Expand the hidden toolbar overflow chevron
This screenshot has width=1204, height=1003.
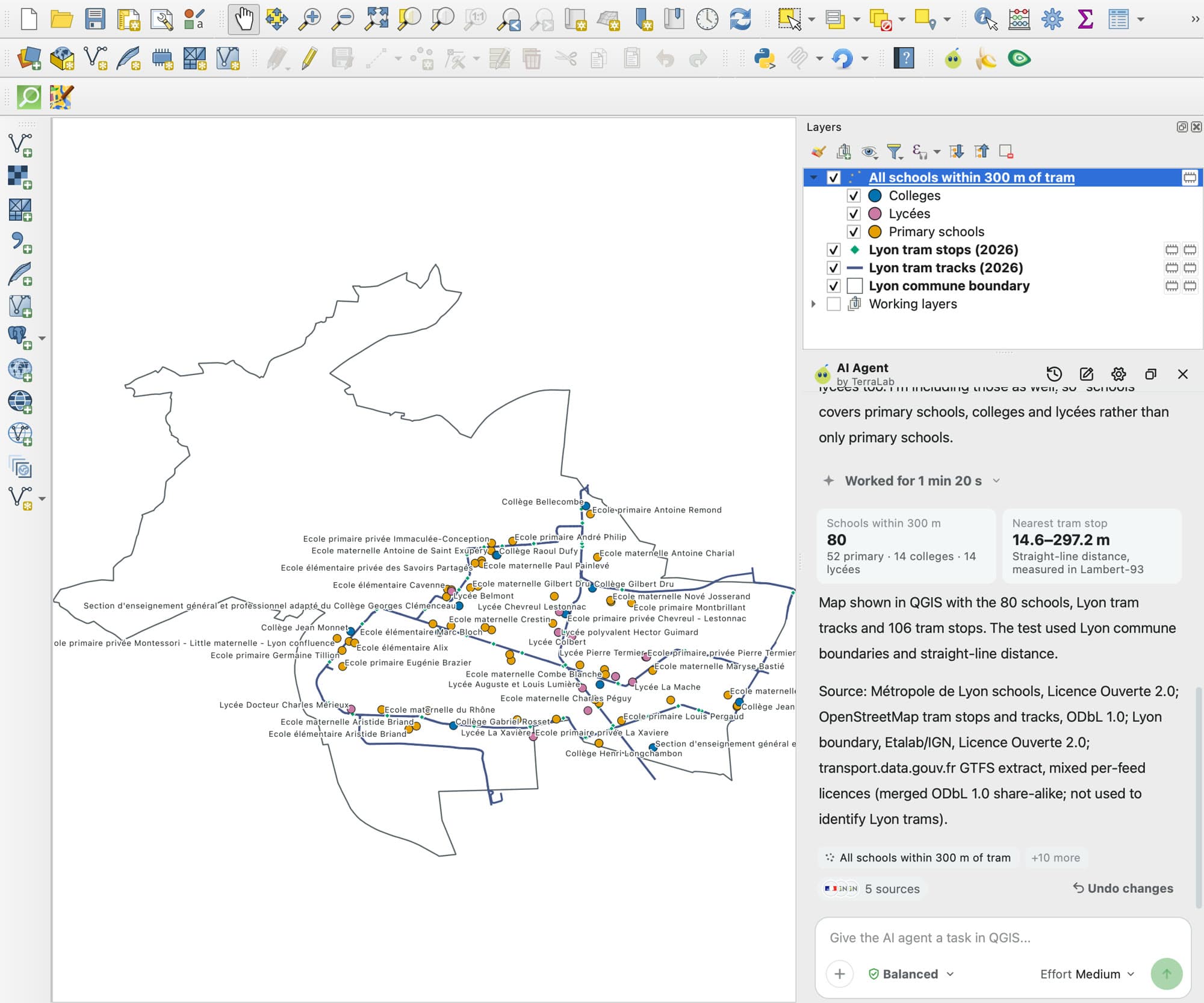click(x=1194, y=19)
